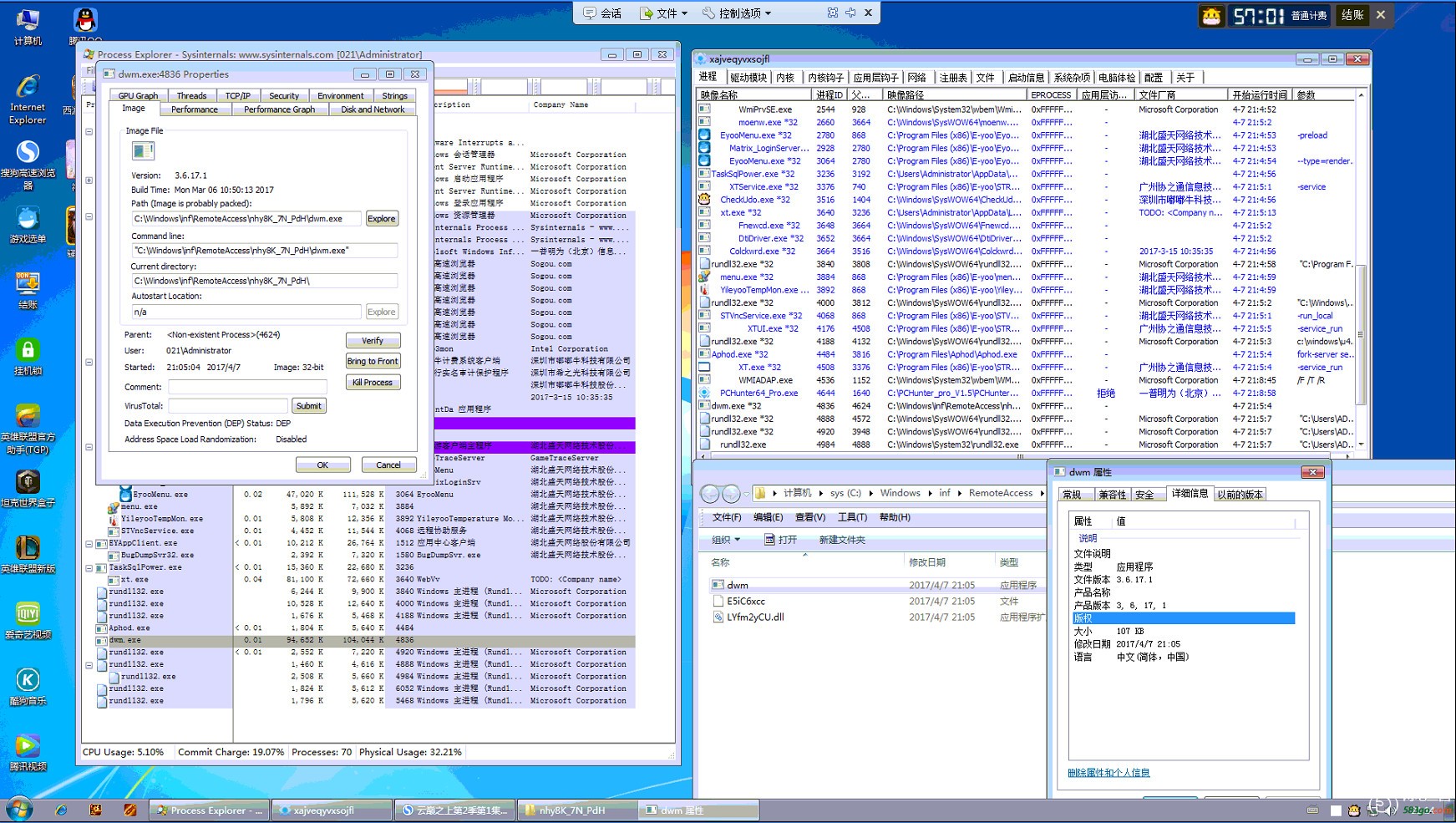Launch the 英雄联盟新版 desktop shortcut
Viewport: 1456px width, 823px height.
[x=28, y=555]
